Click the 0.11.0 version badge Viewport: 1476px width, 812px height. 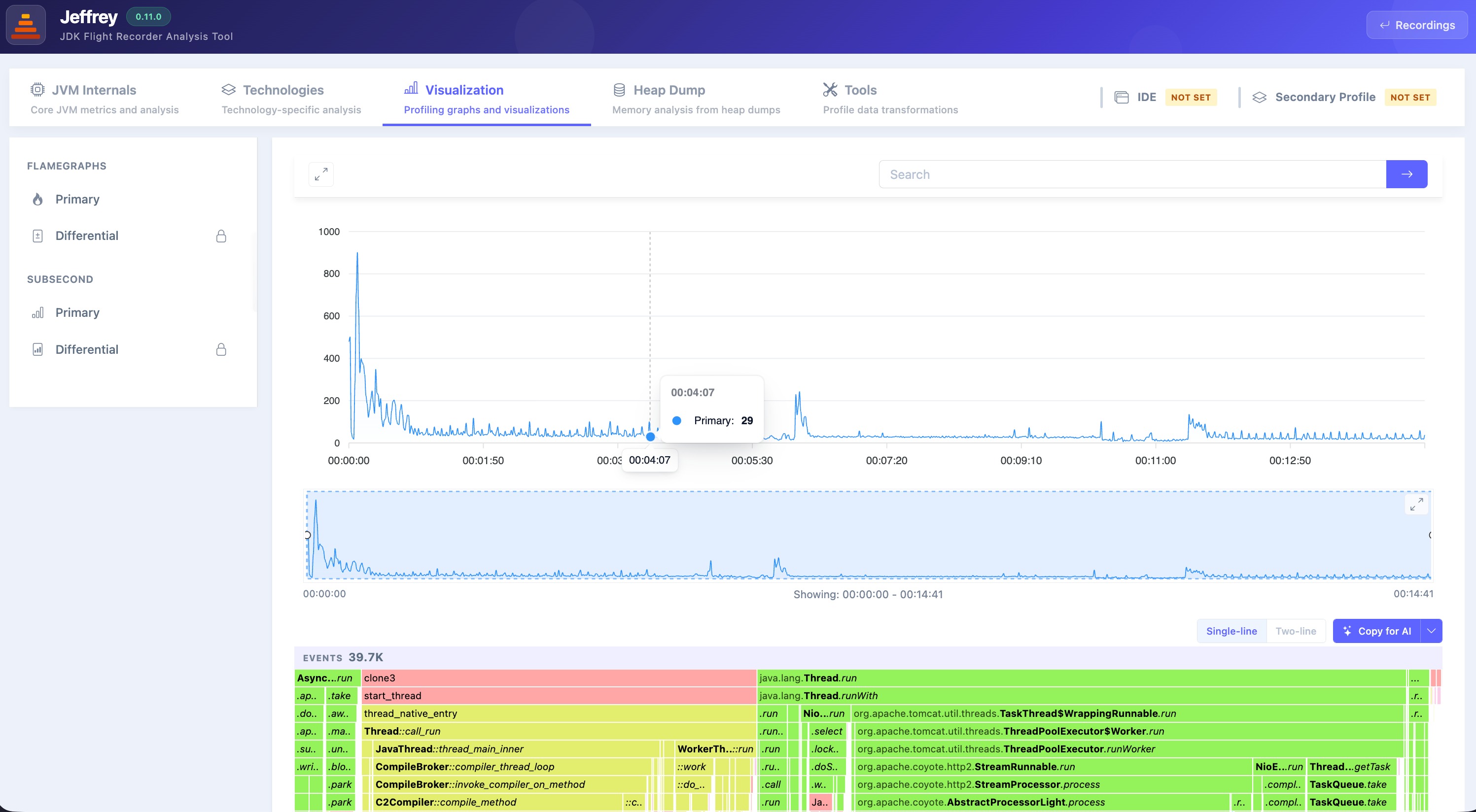click(x=148, y=17)
